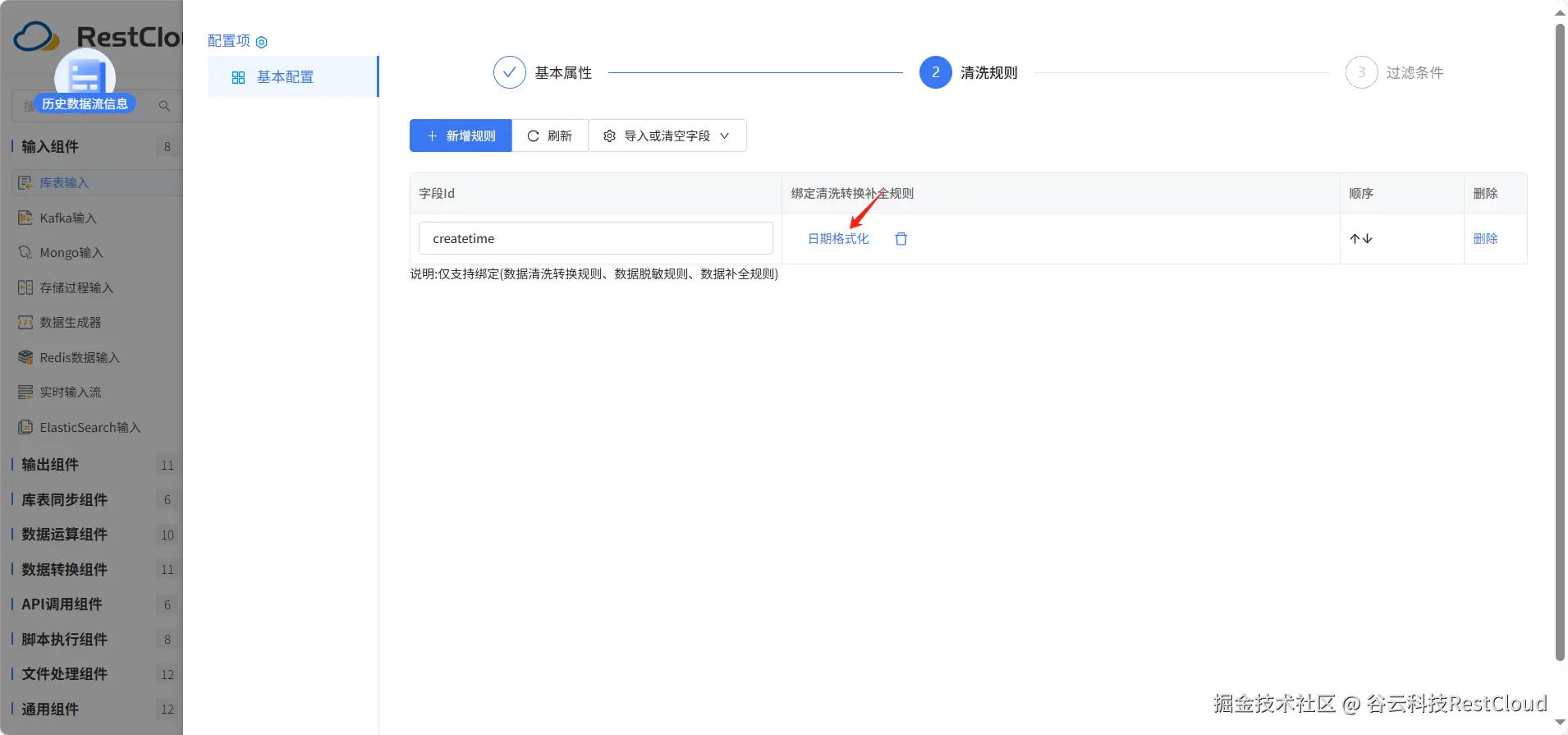Viewport: 1568px width, 735px height.
Task: Click the scrollbar up arrow
Action: (x=1560, y=12)
